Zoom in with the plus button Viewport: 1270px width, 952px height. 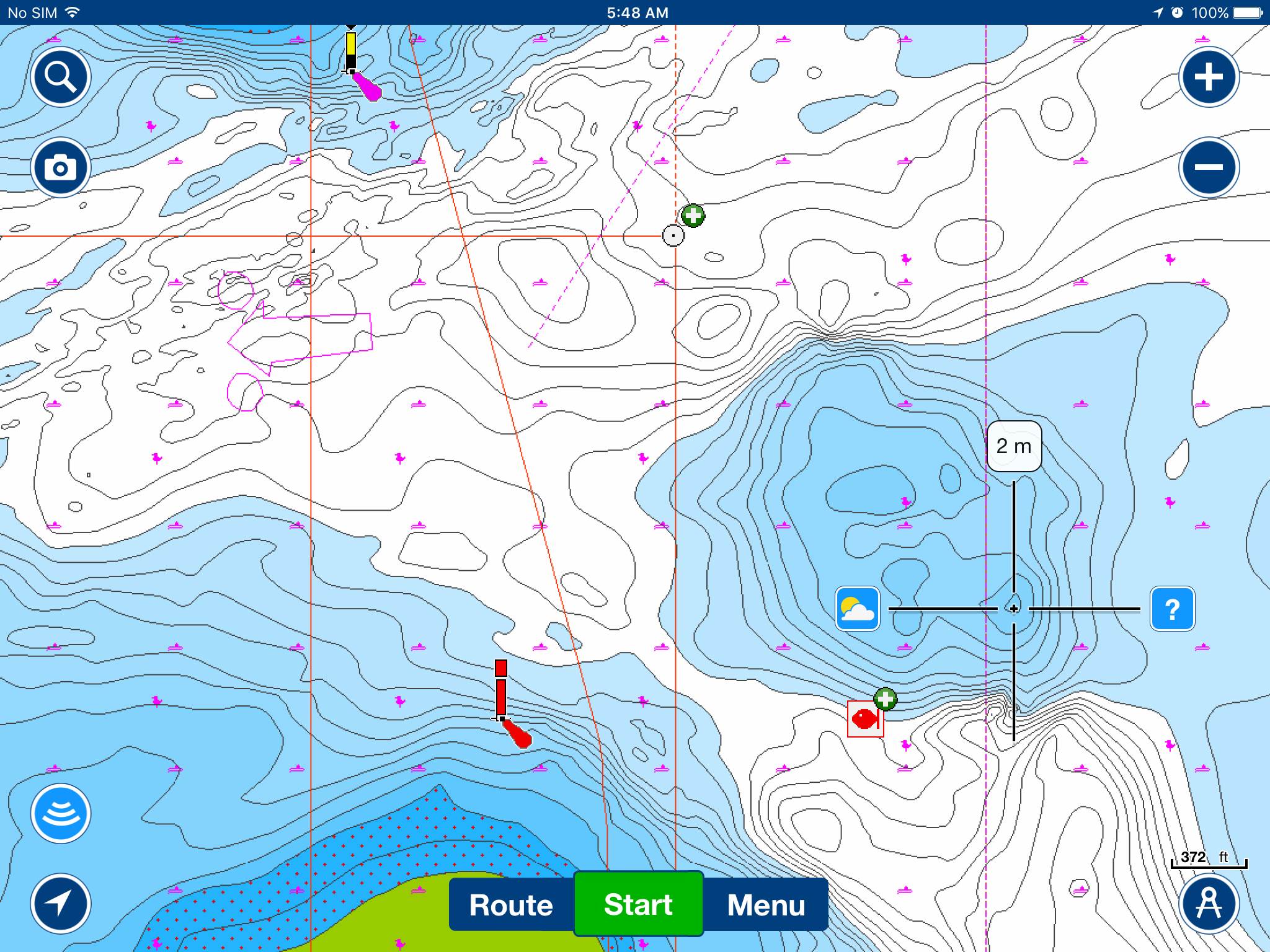click(1209, 77)
